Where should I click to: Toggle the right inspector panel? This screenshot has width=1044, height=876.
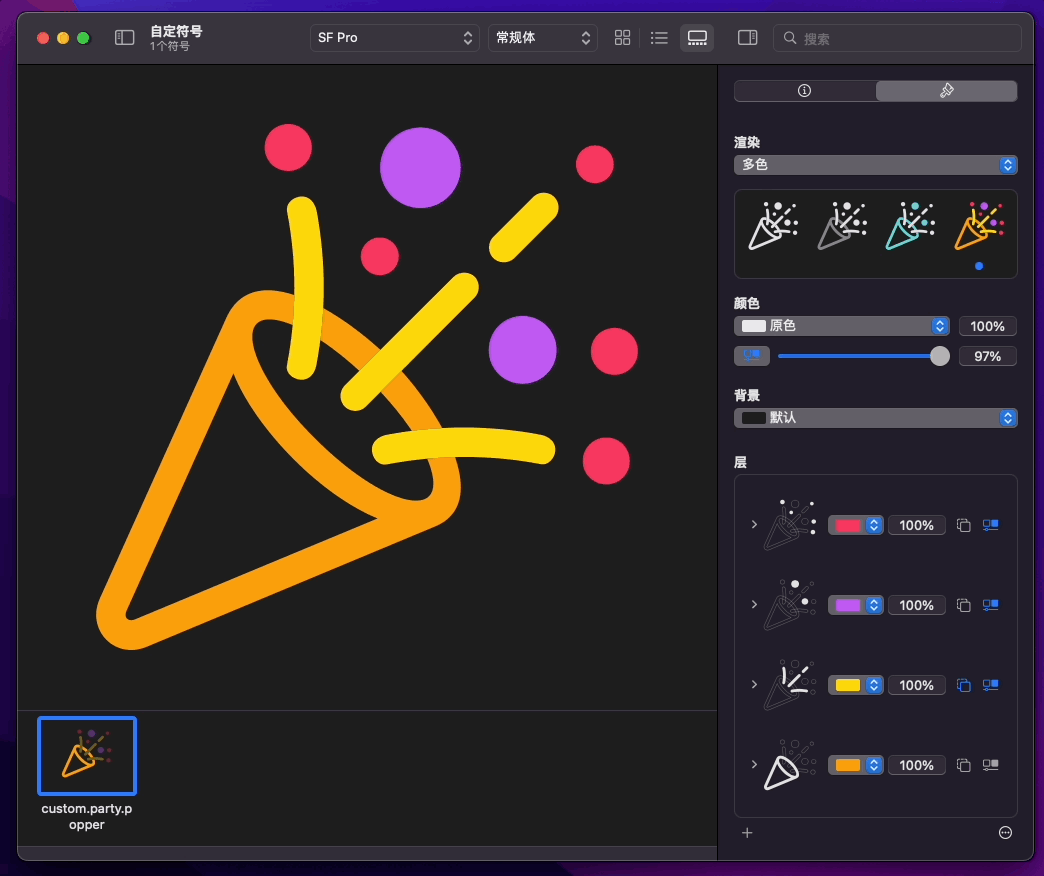coord(748,38)
